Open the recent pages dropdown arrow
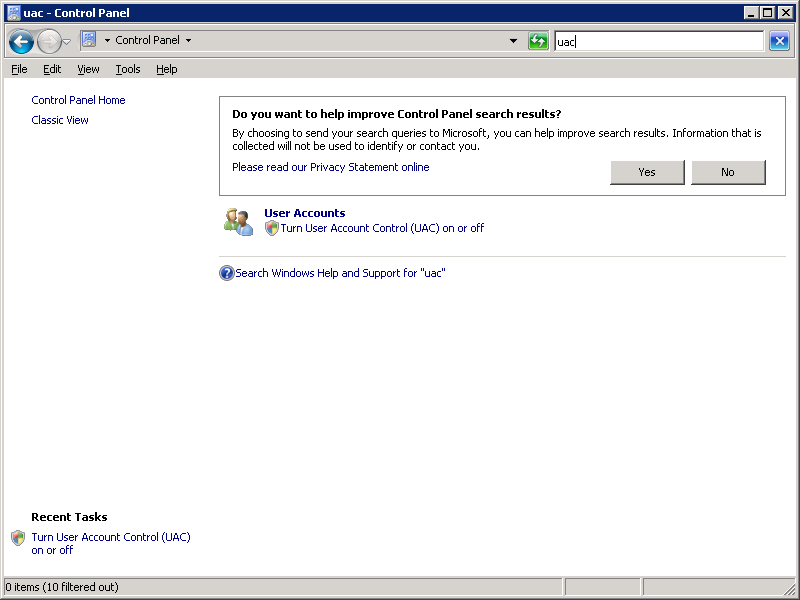The image size is (800, 600). 67,41
